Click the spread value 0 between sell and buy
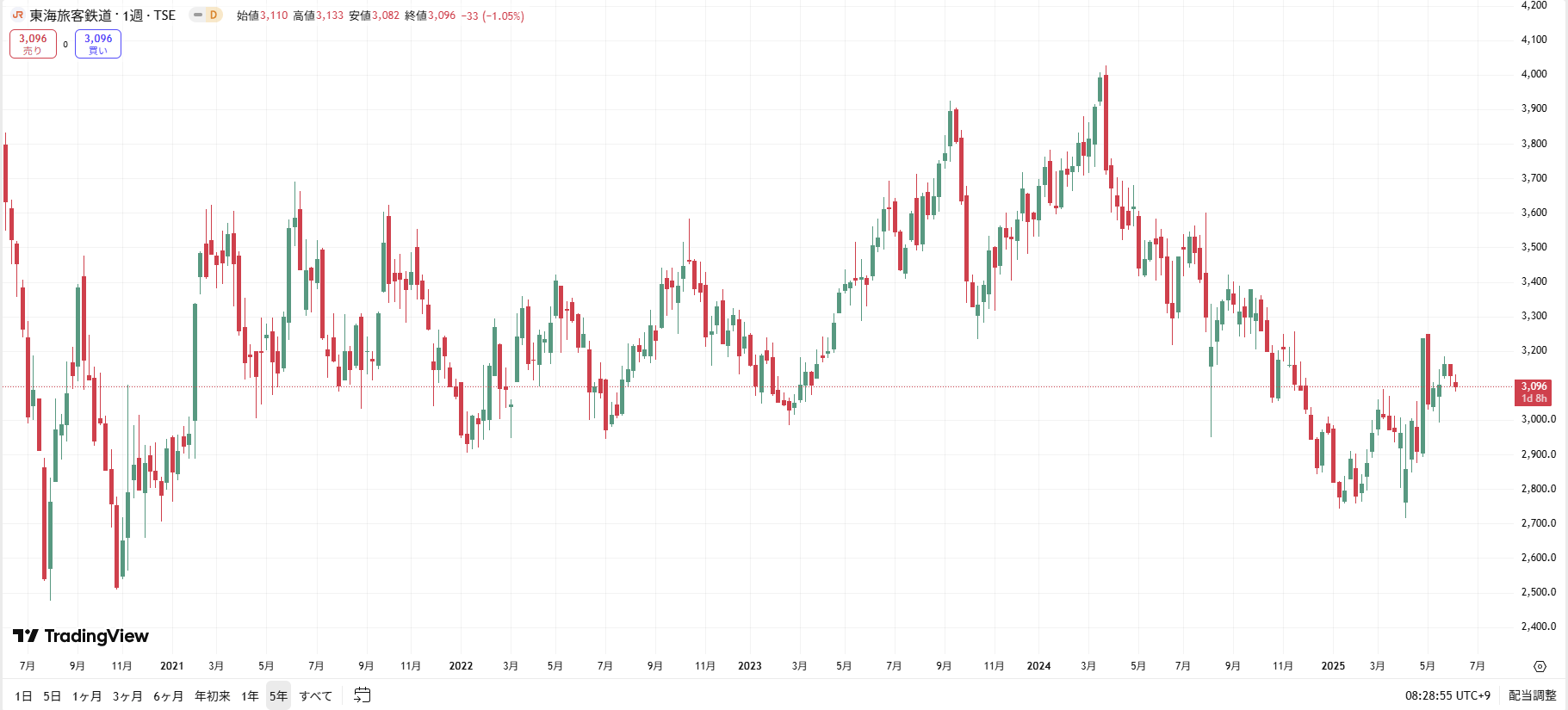 [x=65, y=45]
